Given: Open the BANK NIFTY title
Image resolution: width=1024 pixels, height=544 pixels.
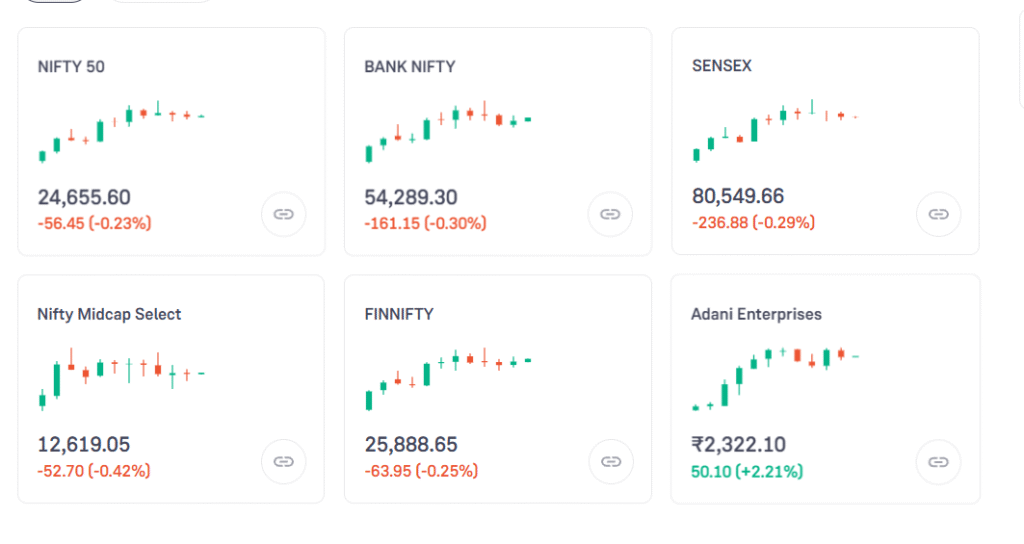Looking at the screenshot, I should tap(409, 67).
